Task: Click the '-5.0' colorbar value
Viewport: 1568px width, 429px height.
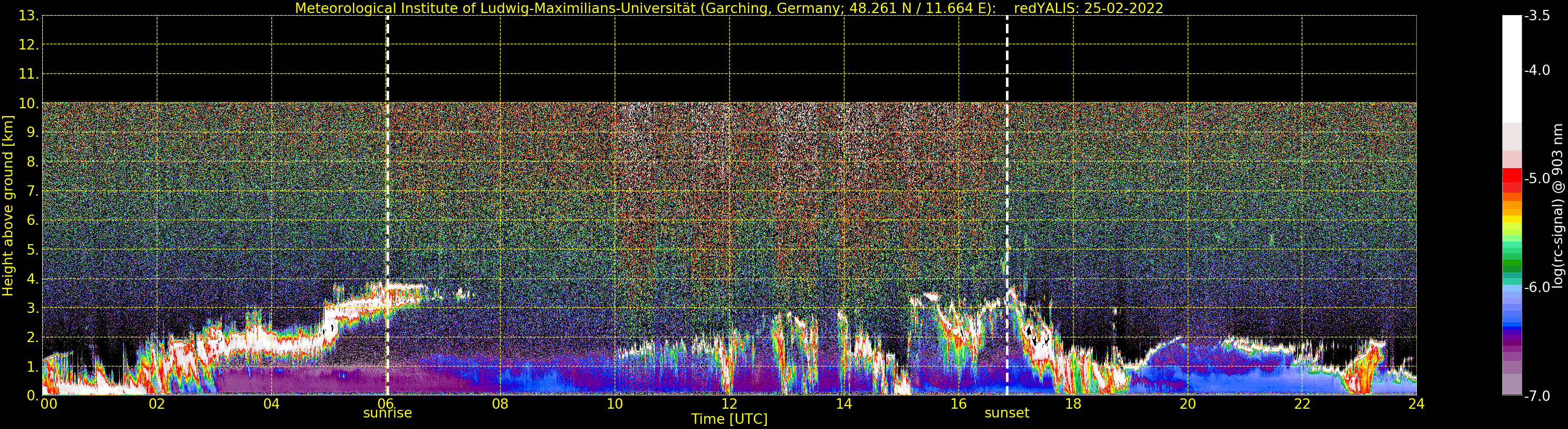Action: pos(1537,179)
